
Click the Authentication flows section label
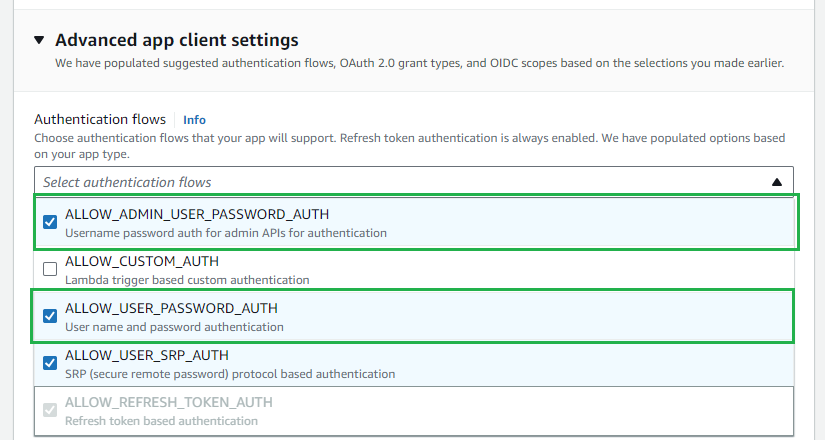coord(100,119)
